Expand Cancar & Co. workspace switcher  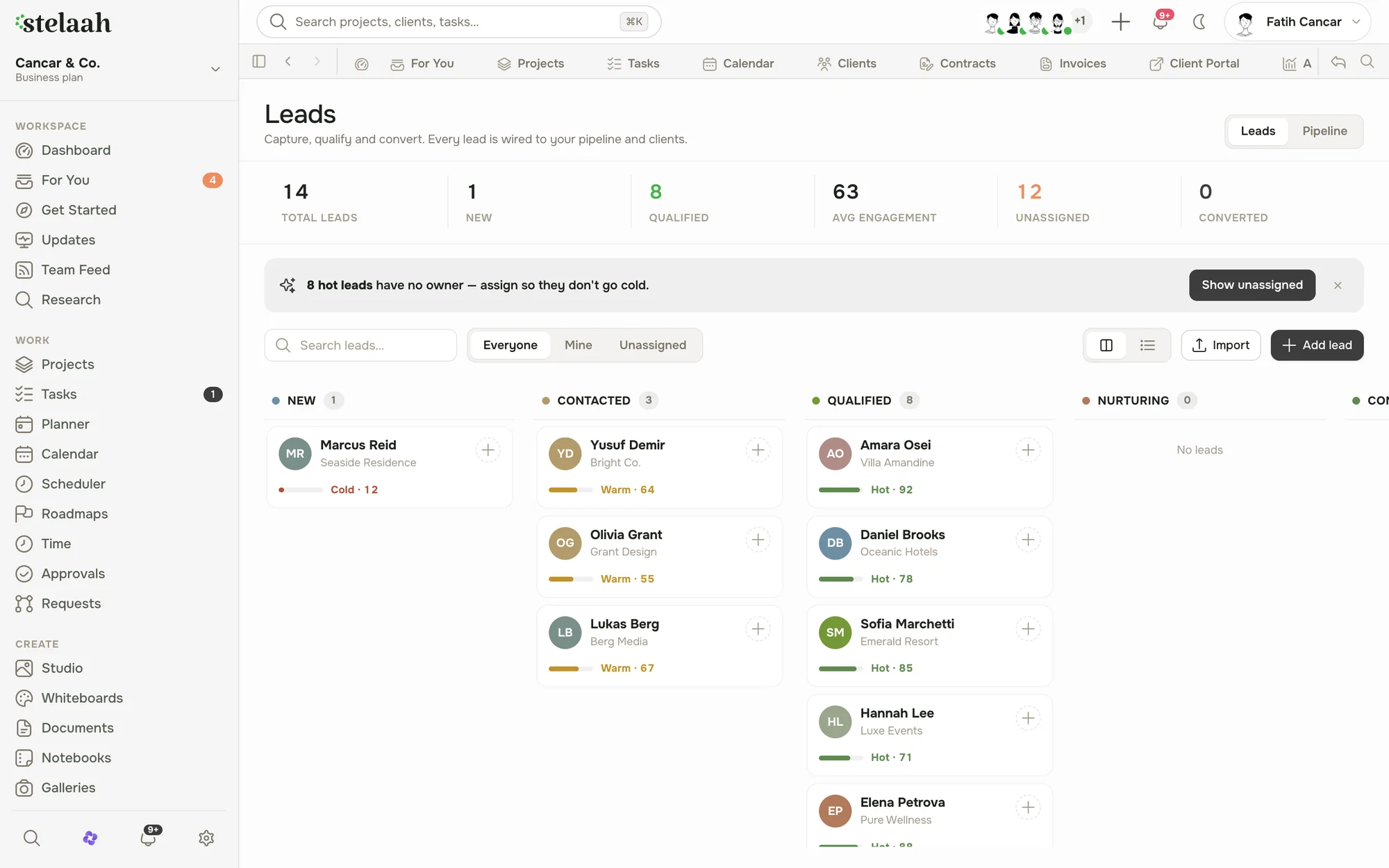pos(119,69)
